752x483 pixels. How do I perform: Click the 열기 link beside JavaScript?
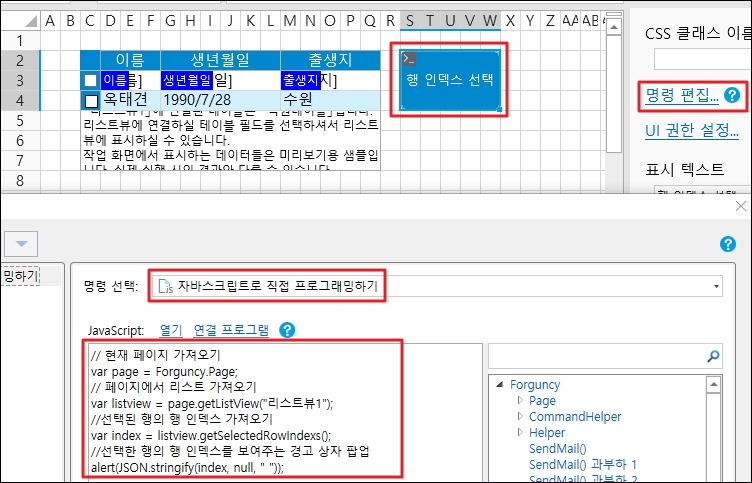point(171,330)
